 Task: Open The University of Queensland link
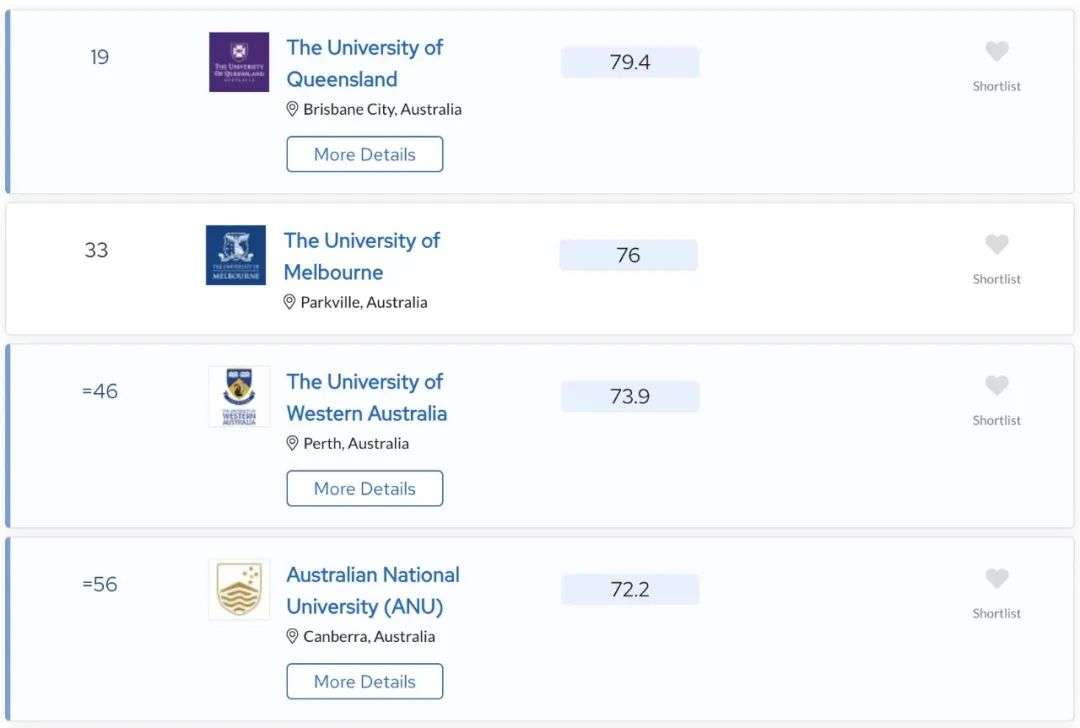click(x=364, y=63)
